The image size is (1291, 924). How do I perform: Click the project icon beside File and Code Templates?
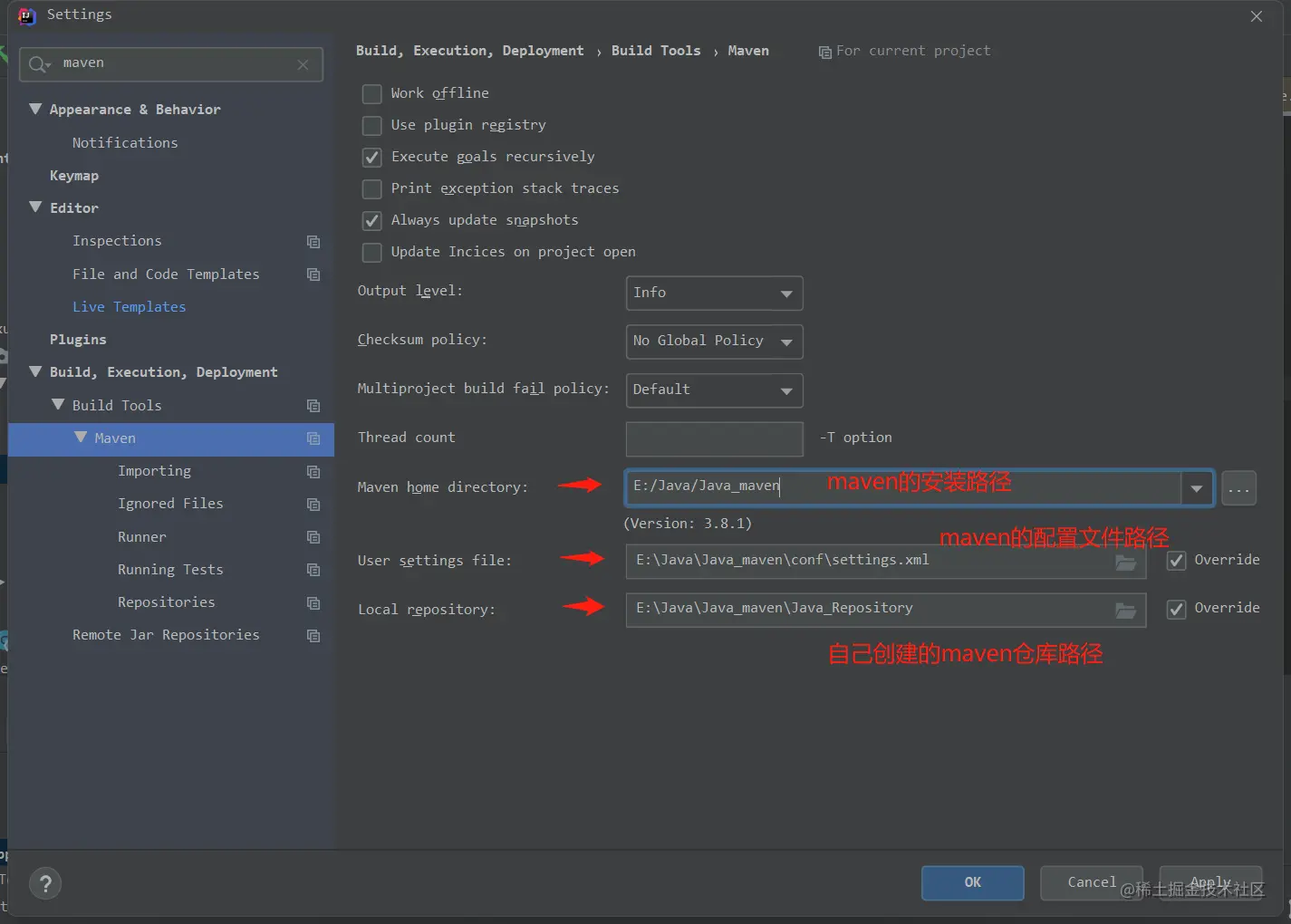pyautogui.click(x=313, y=274)
